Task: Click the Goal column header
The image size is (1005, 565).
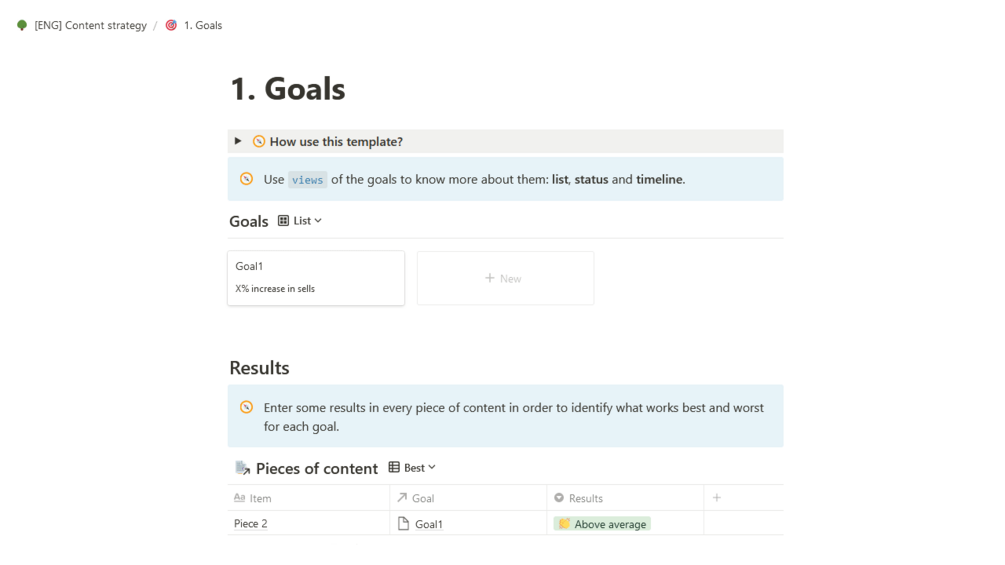Action: click(x=423, y=498)
